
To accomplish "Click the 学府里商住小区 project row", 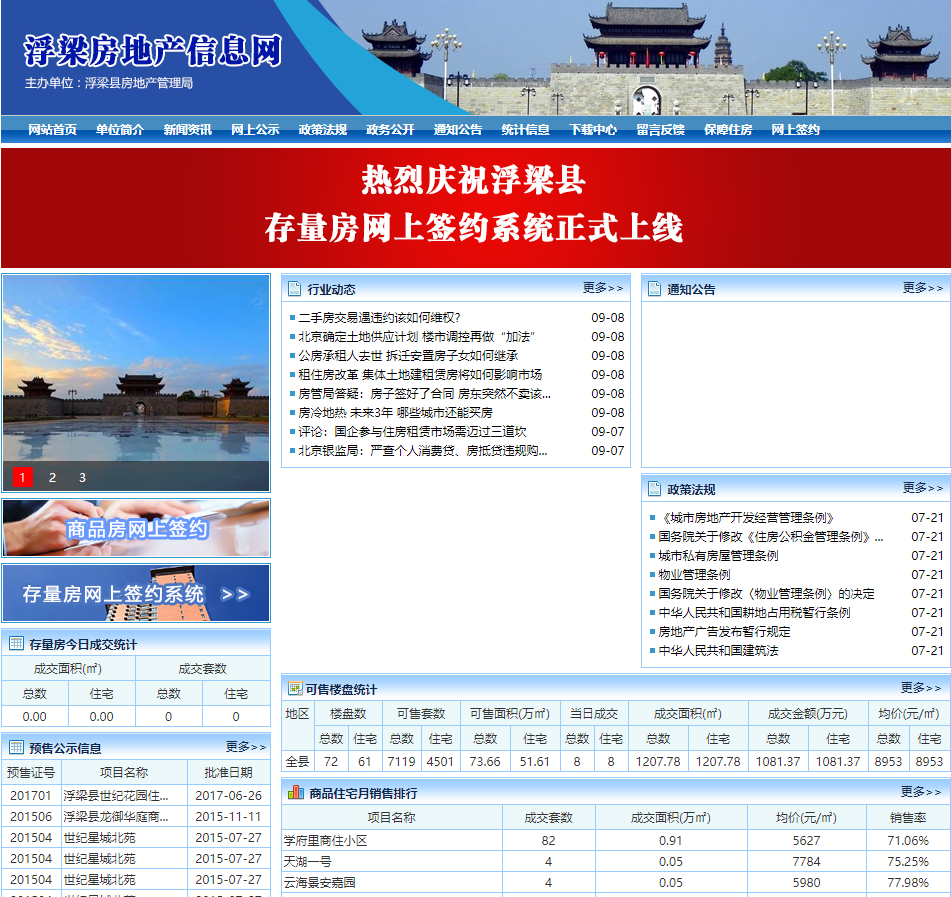I will coord(326,841).
